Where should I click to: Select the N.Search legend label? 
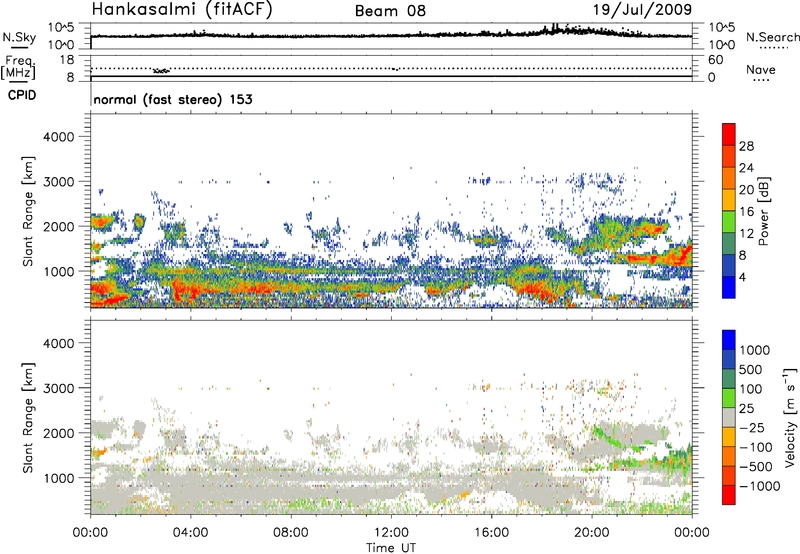click(x=773, y=37)
